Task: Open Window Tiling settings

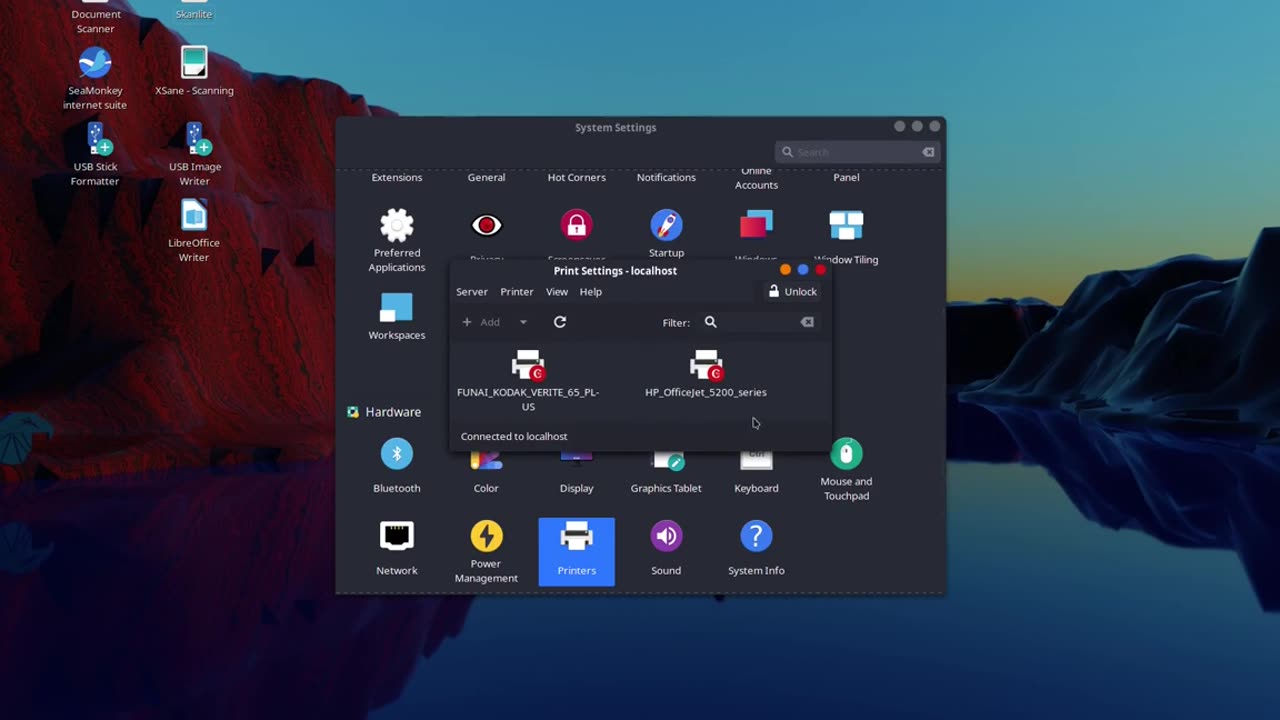Action: [x=846, y=238]
